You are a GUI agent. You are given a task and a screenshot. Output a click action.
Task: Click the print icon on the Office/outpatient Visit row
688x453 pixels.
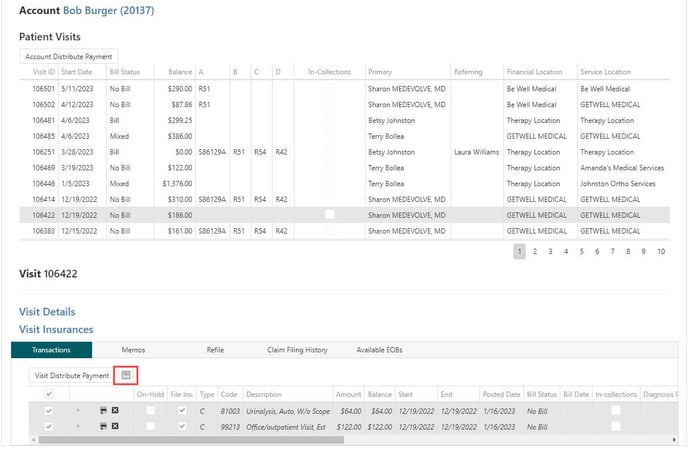(102, 426)
